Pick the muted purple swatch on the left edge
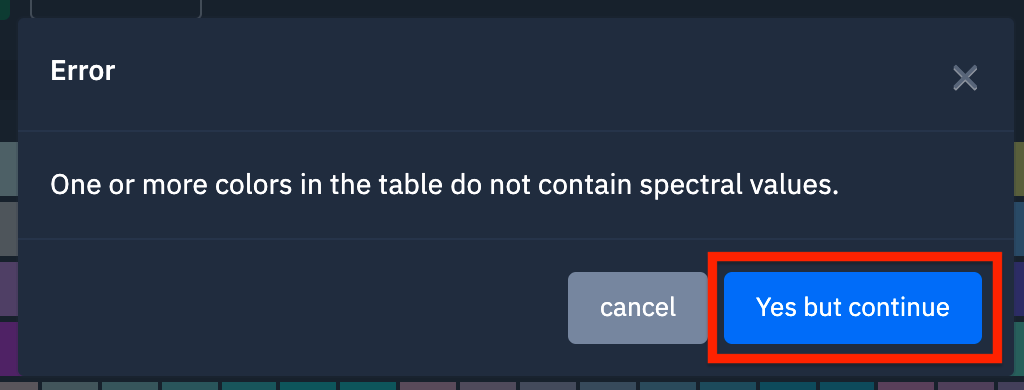 coord(8,289)
